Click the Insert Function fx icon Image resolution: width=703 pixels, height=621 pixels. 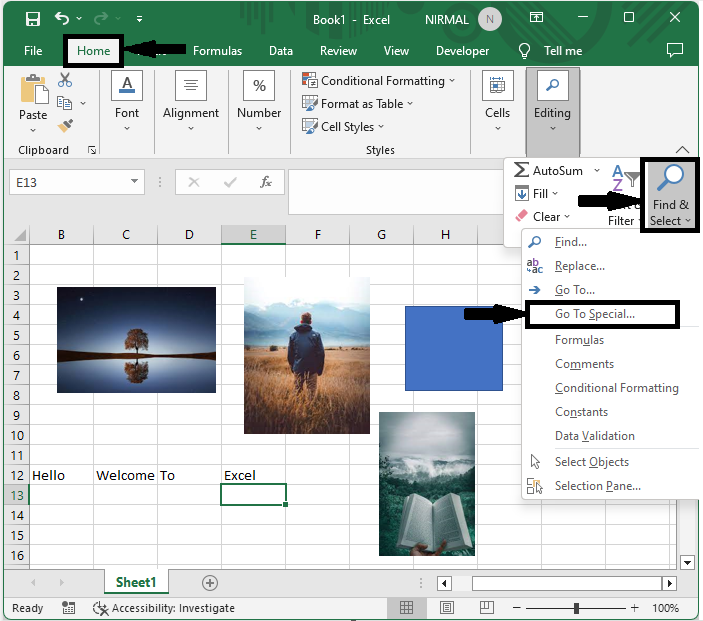tap(266, 182)
